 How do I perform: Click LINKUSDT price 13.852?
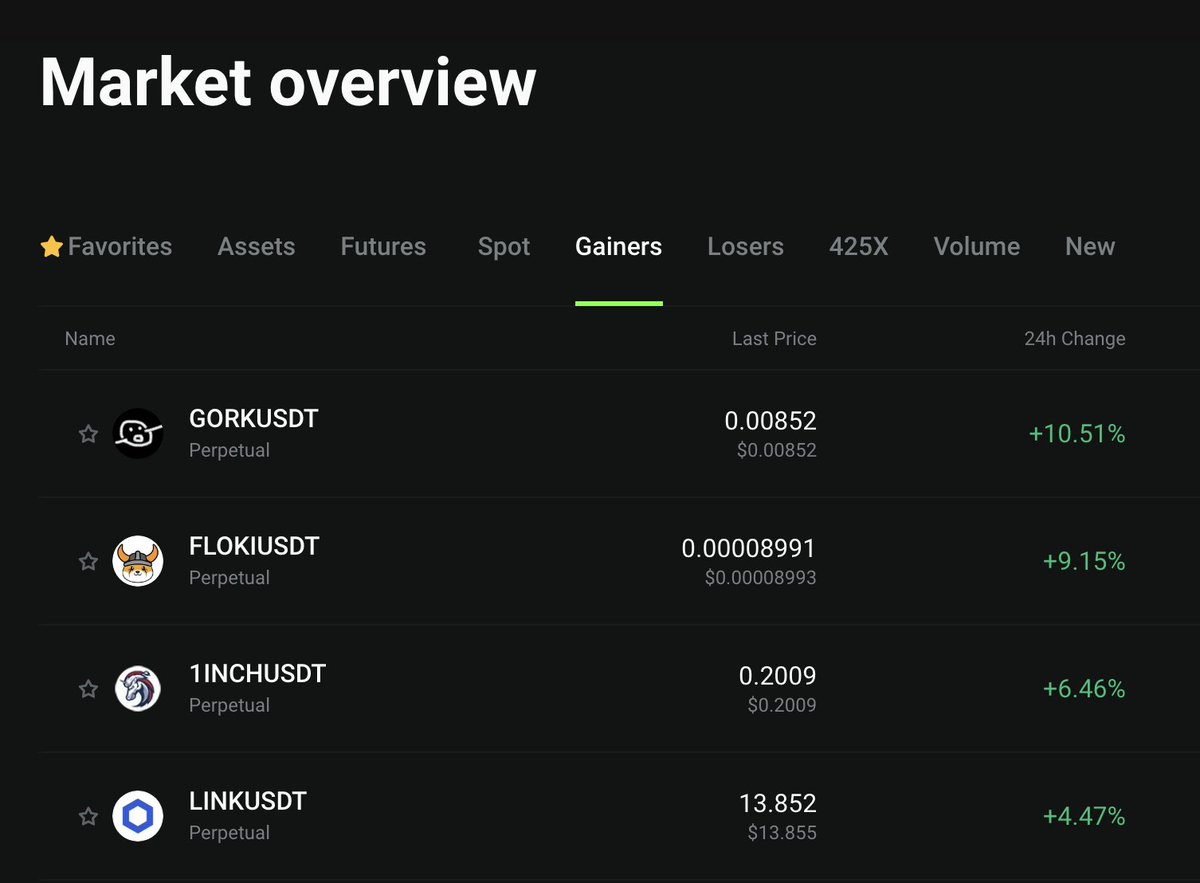pyautogui.click(x=778, y=803)
